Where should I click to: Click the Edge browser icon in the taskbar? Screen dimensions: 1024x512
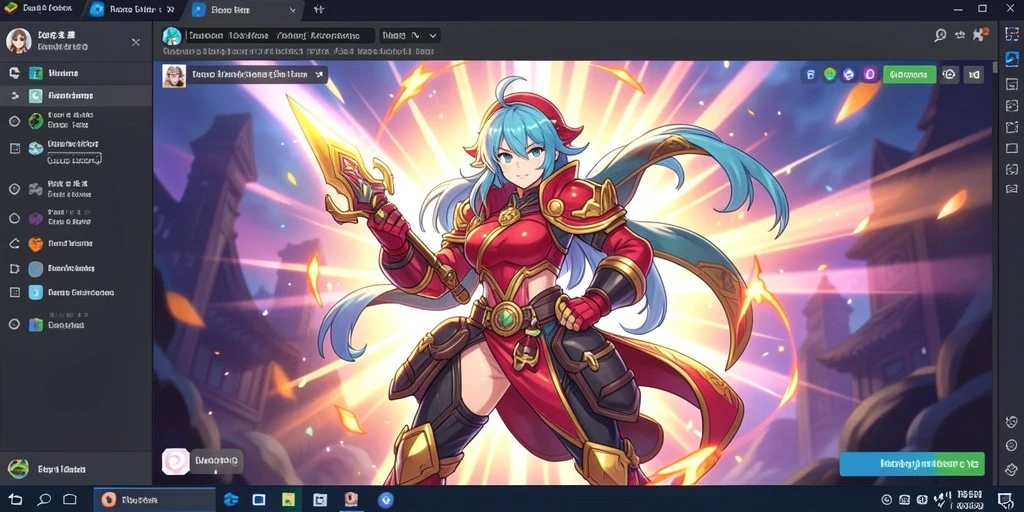231,500
